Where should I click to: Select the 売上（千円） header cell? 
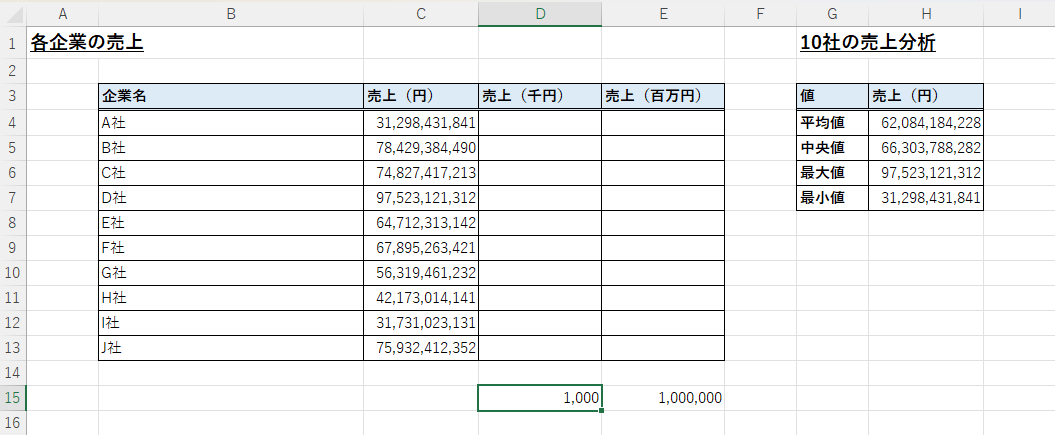point(540,96)
